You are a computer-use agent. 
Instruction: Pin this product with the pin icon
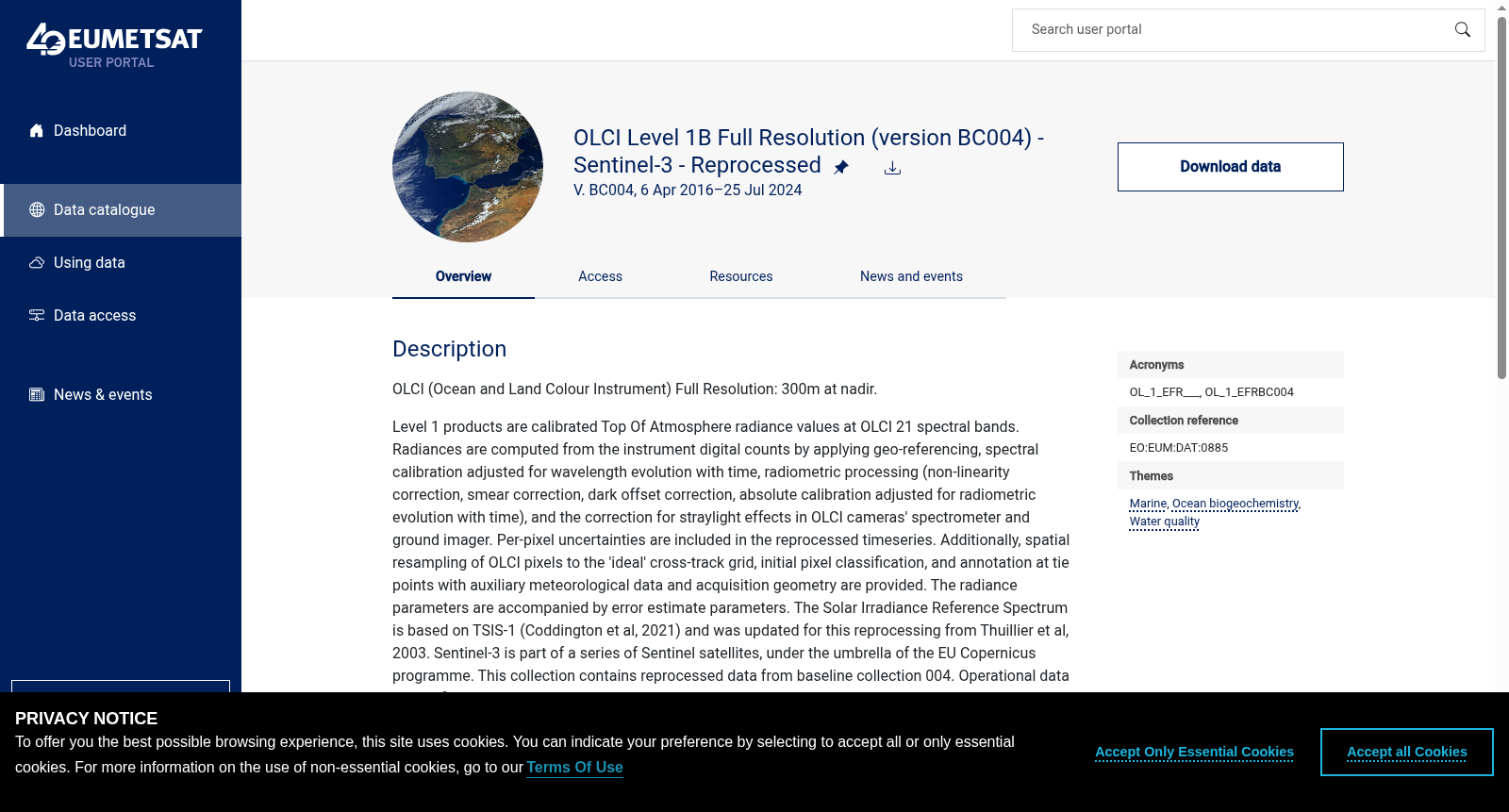841,167
